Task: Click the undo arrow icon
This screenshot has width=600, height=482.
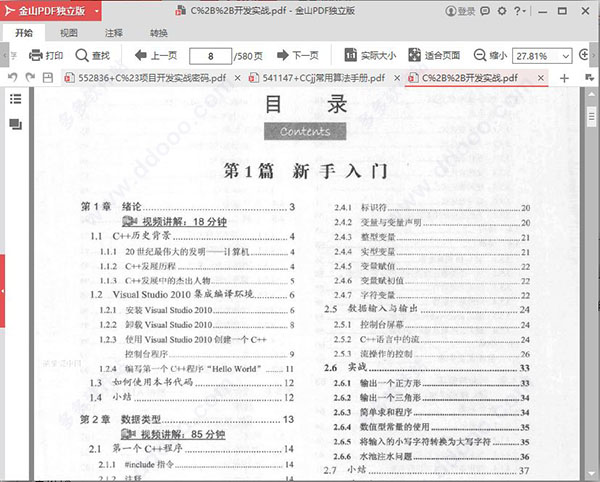Action: [x=13, y=78]
